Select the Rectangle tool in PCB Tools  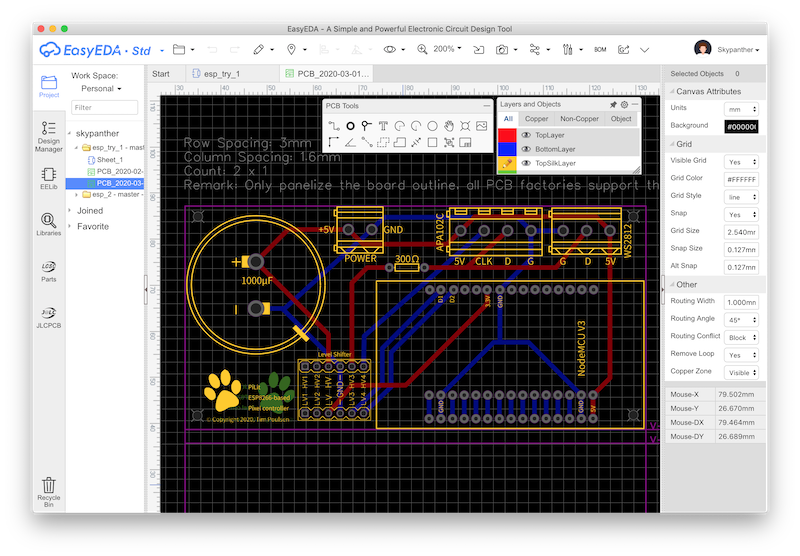pos(432,142)
